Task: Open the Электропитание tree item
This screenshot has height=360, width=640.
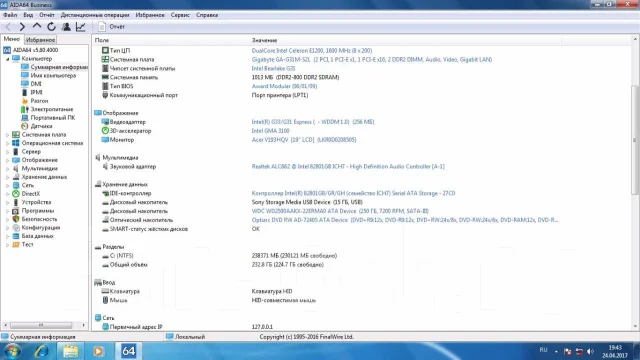Action: 47,109
